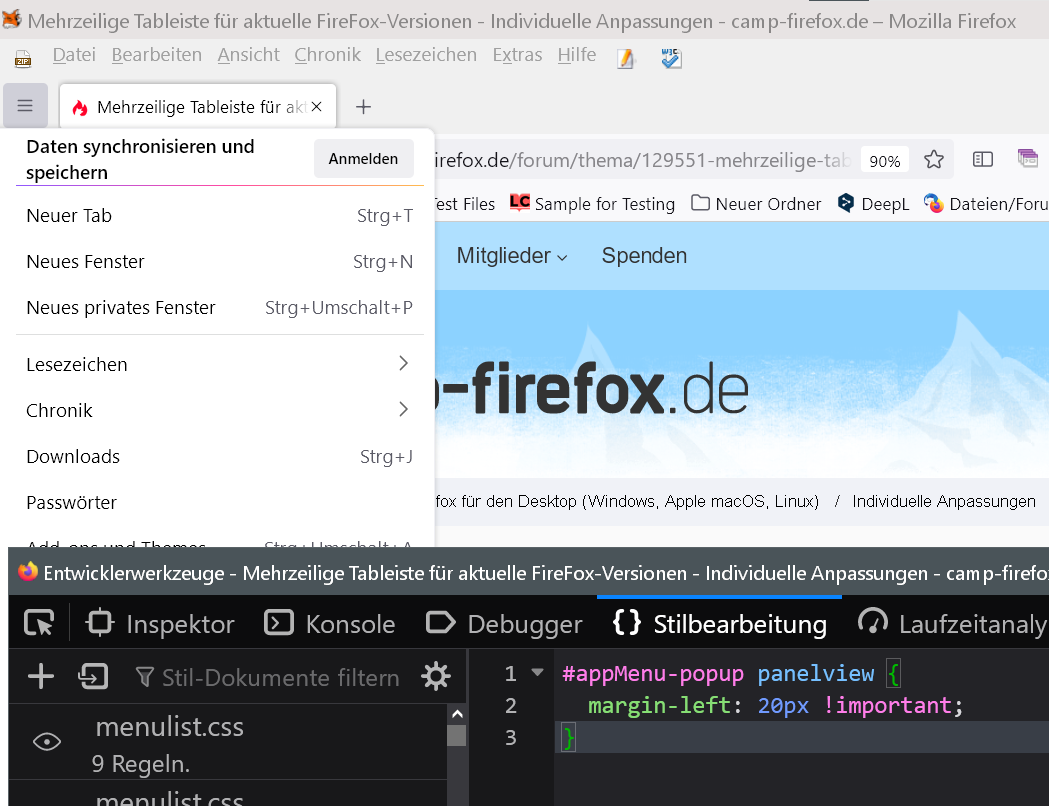Screen dimensions: 1049x806
Task: Switch to the Konsole tab
Action: click(x=329, y=623)
